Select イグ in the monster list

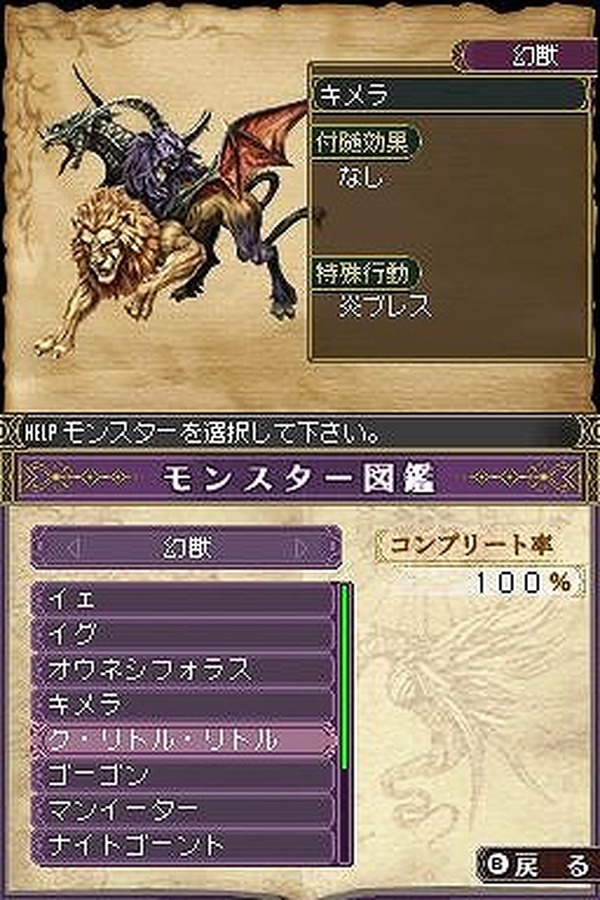coord(183,633)
